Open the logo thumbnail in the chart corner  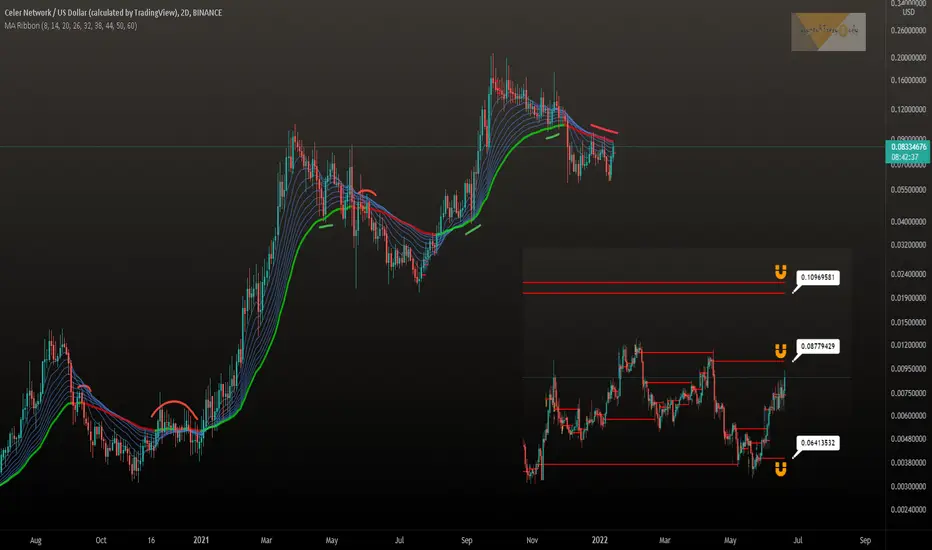pyautogui.click(x=828, y=32)
